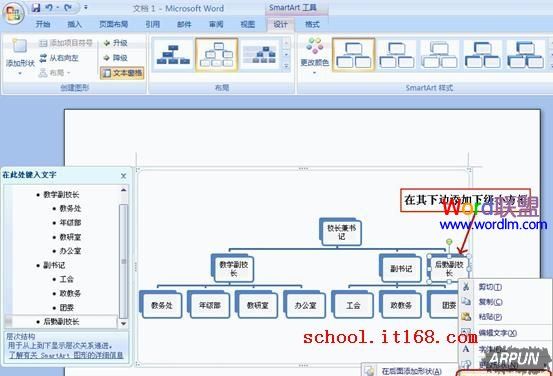Image resolution: width=553 pixels, height=376 pixels.
Task: Choose 复制(C) from the context menu
Action: click(x=505, y=302)
